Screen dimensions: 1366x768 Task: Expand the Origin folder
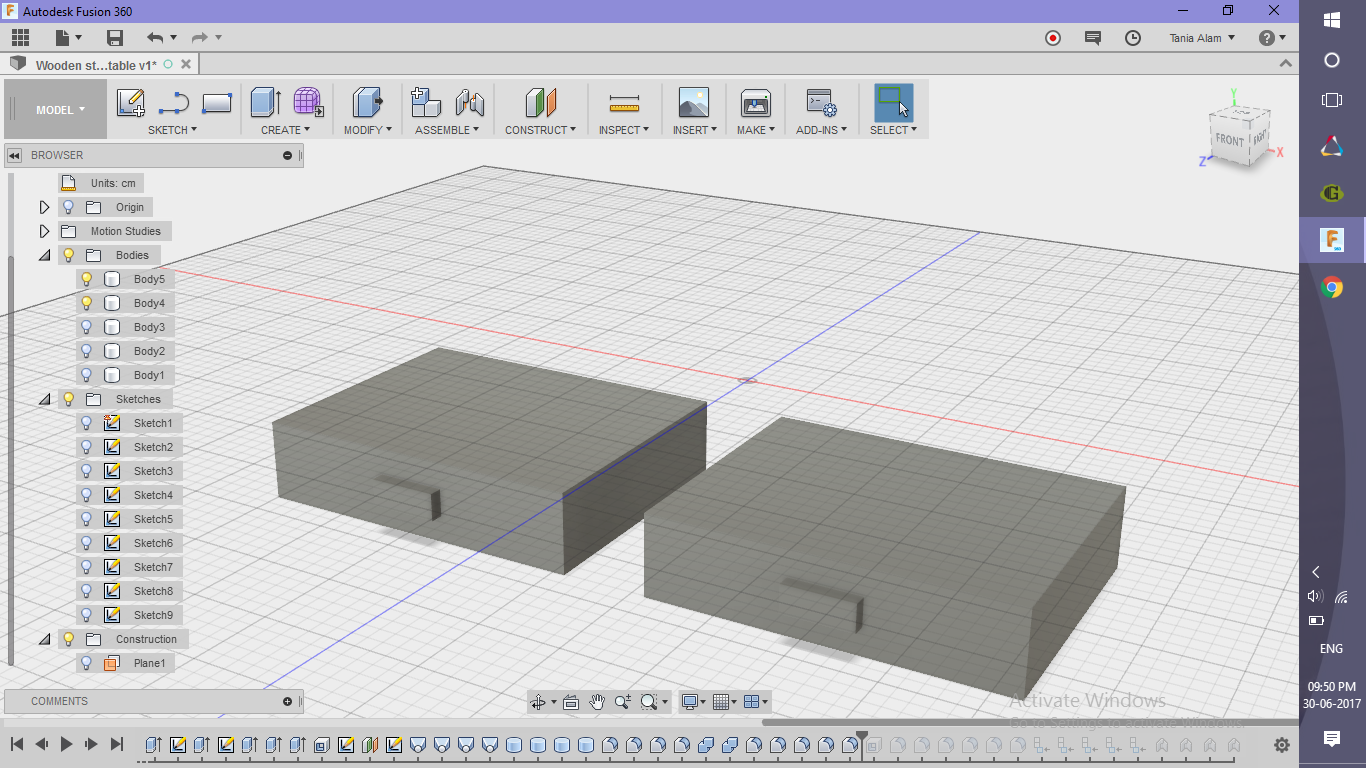tap(44, 207)
